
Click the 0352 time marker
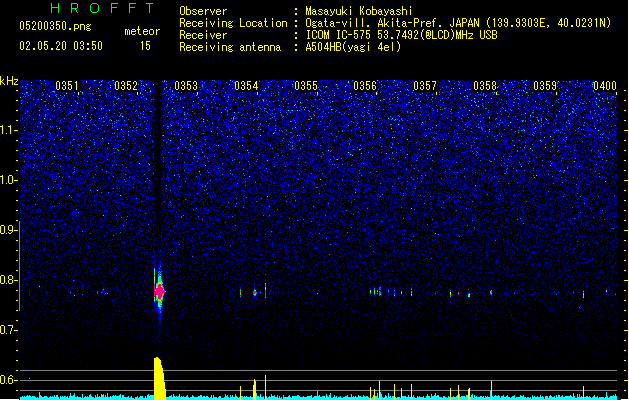tap(126, 86)
